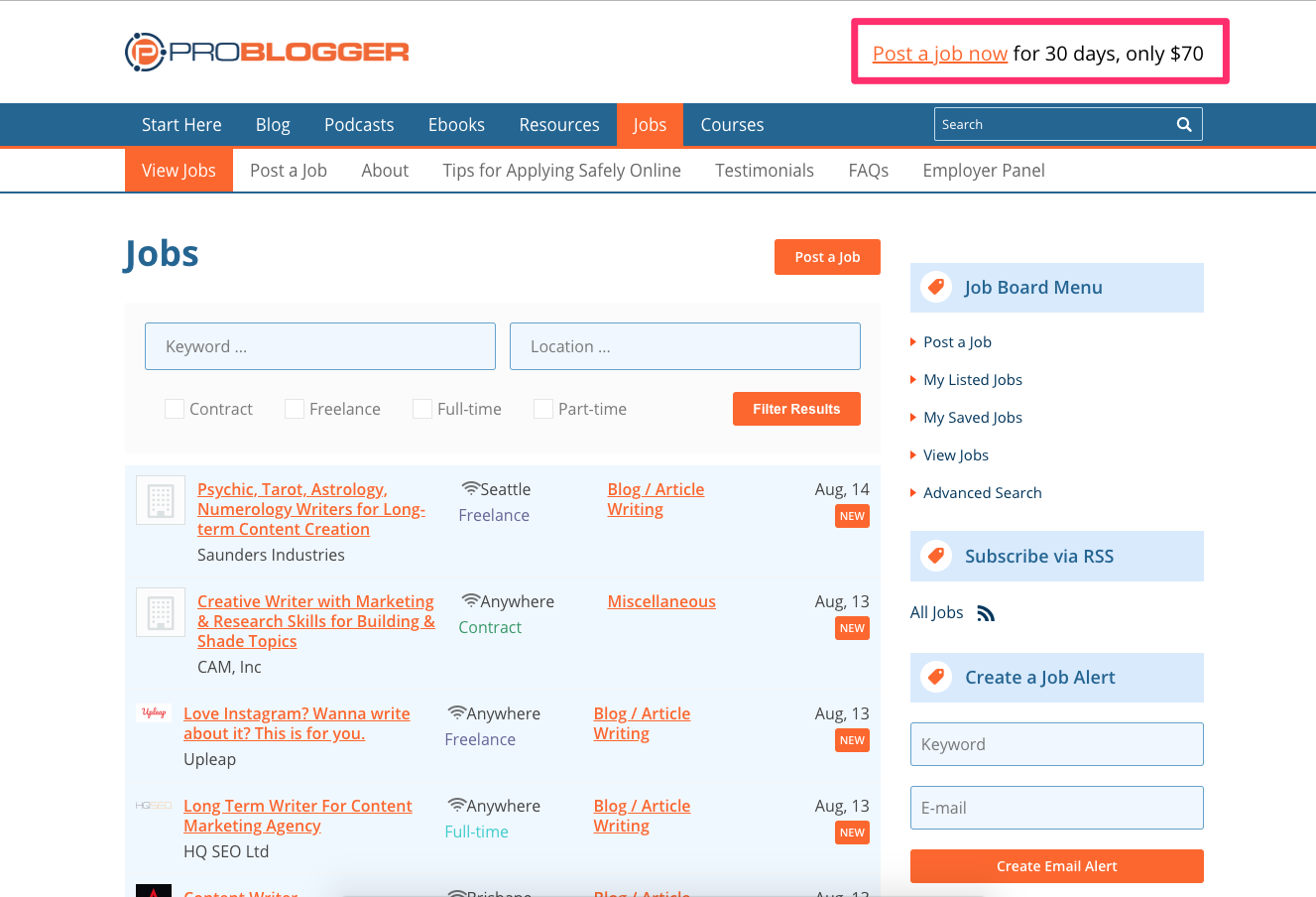The width and height of the screenshot is (1316, 897).
Task: Open the Love Instagram? Wanna write listing
Action: [297, 723]
